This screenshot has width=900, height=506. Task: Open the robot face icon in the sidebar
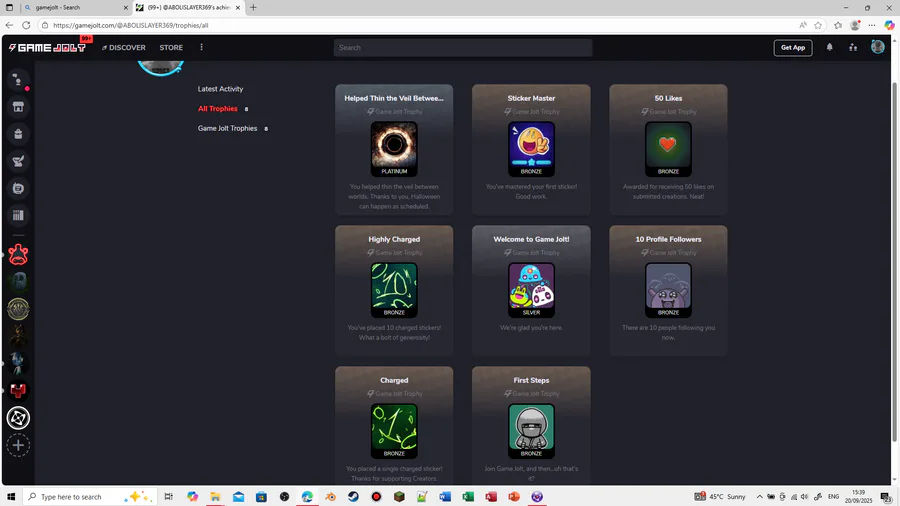coord(18,188)
